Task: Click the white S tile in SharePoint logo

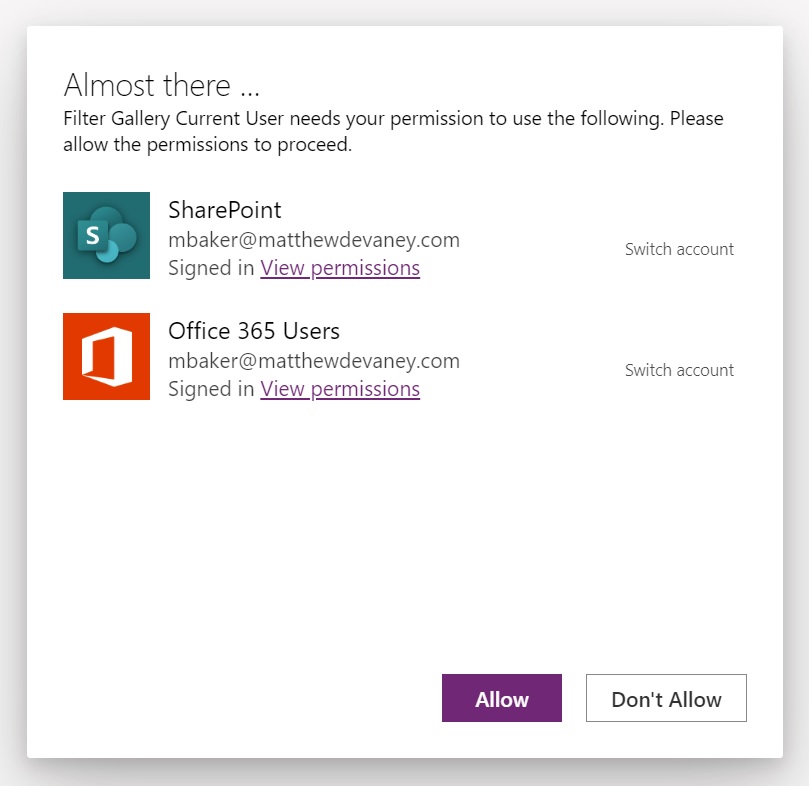Action: (92, 237)
